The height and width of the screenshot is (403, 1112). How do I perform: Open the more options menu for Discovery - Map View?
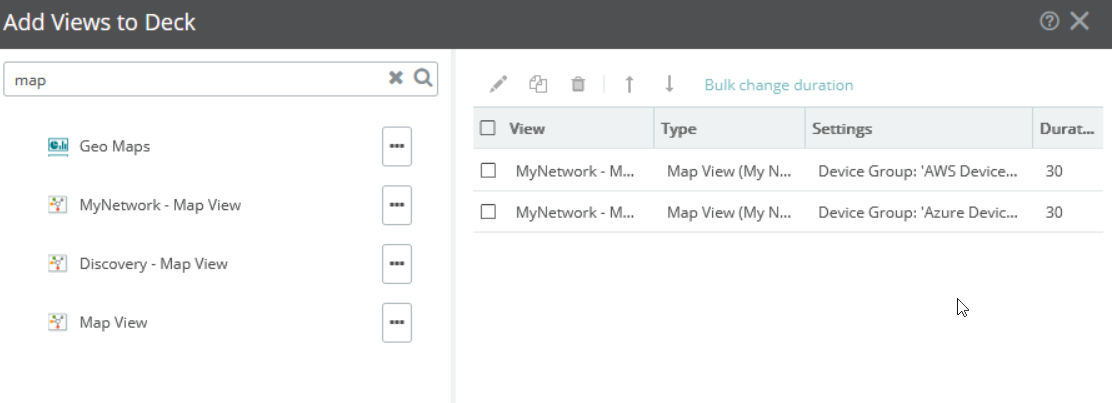point(396,264)
